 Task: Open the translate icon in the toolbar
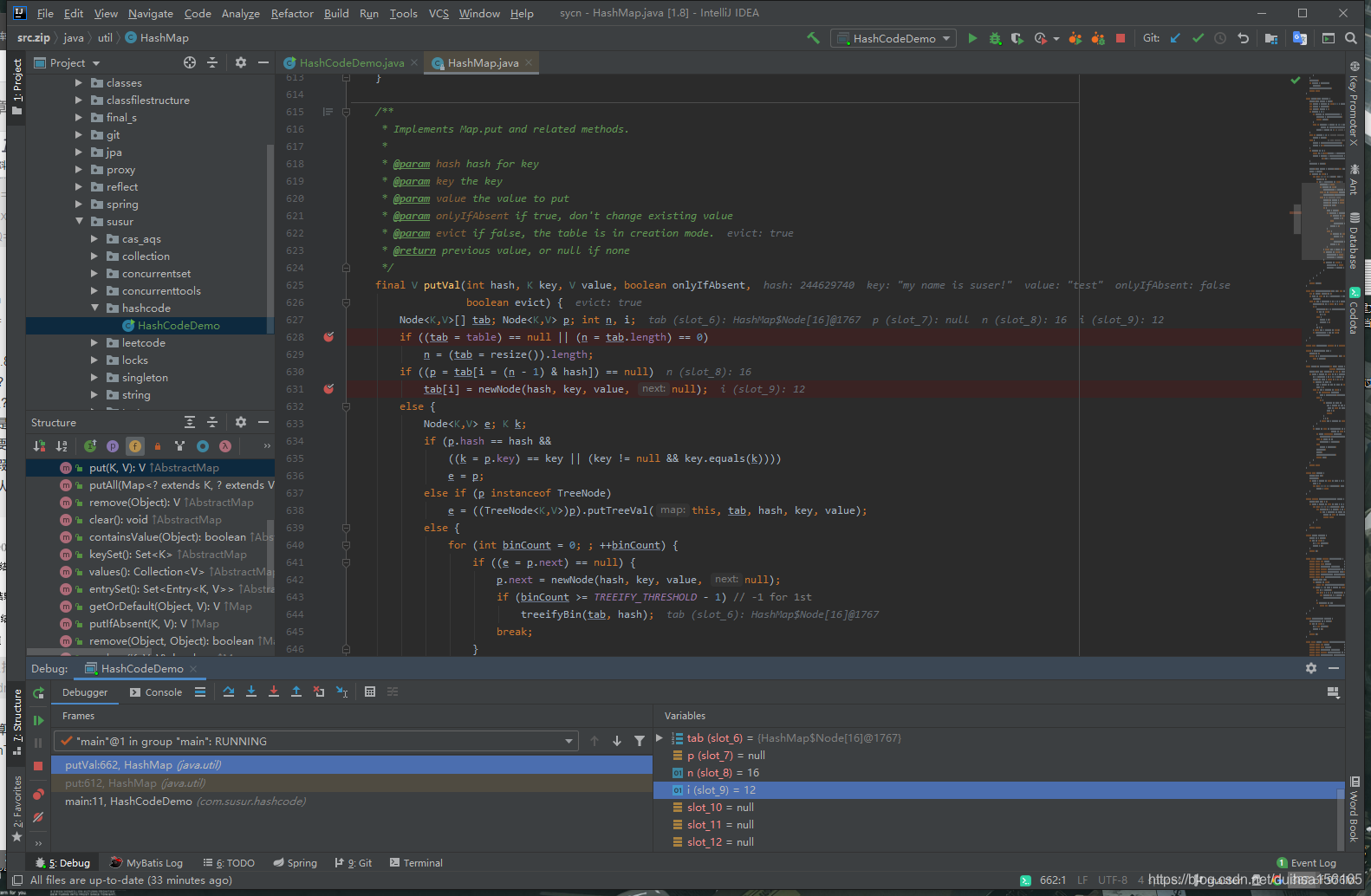coord(1299,38)
